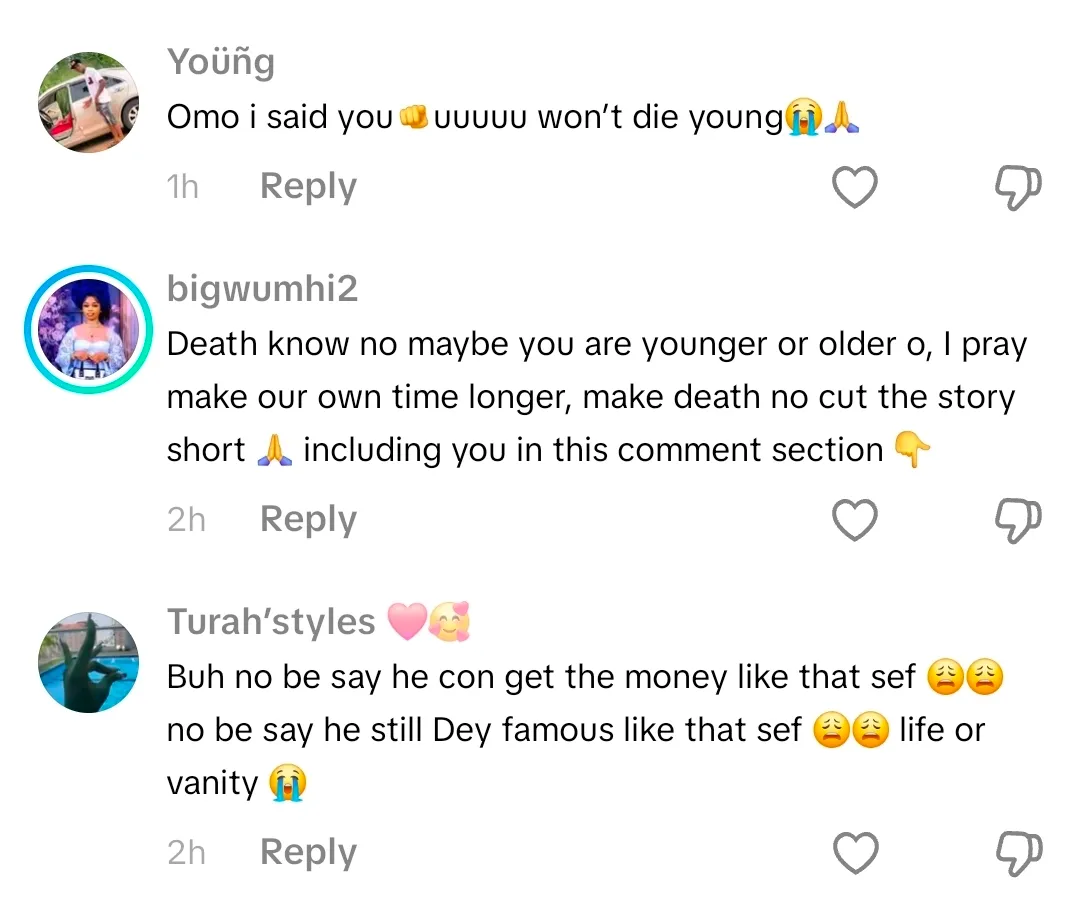Like bigwumhi2's comment with the heart

[x=855, y=520]
